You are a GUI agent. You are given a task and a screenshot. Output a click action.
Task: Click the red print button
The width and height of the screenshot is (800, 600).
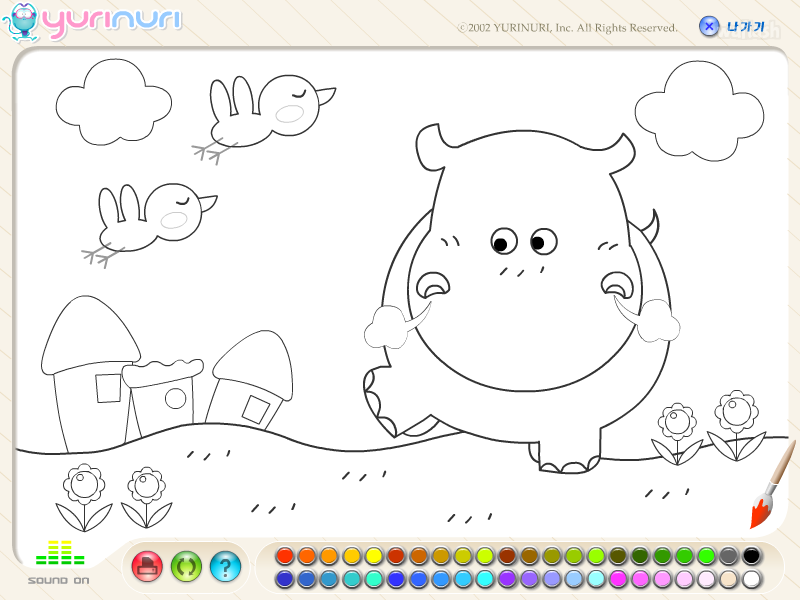tap(147, 566)
